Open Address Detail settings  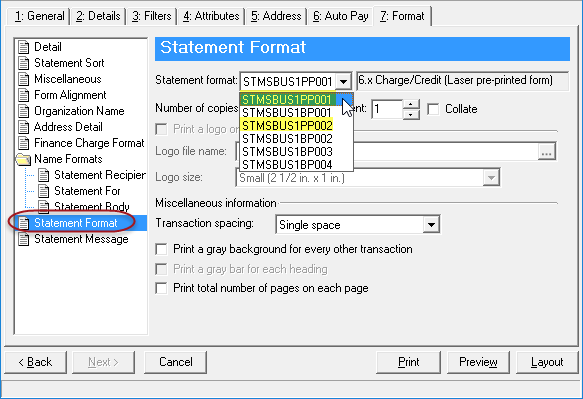[68, 127]
